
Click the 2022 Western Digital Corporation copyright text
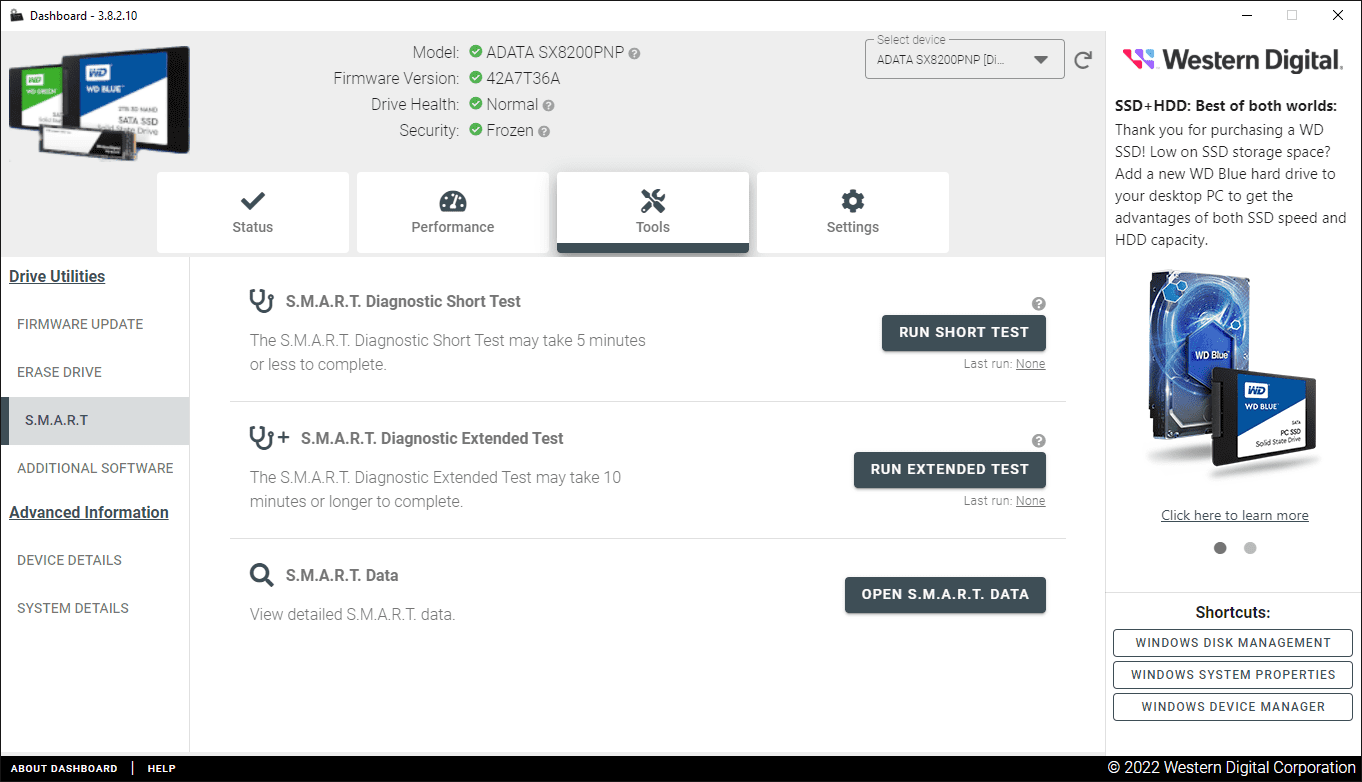tap(1231, 768)
